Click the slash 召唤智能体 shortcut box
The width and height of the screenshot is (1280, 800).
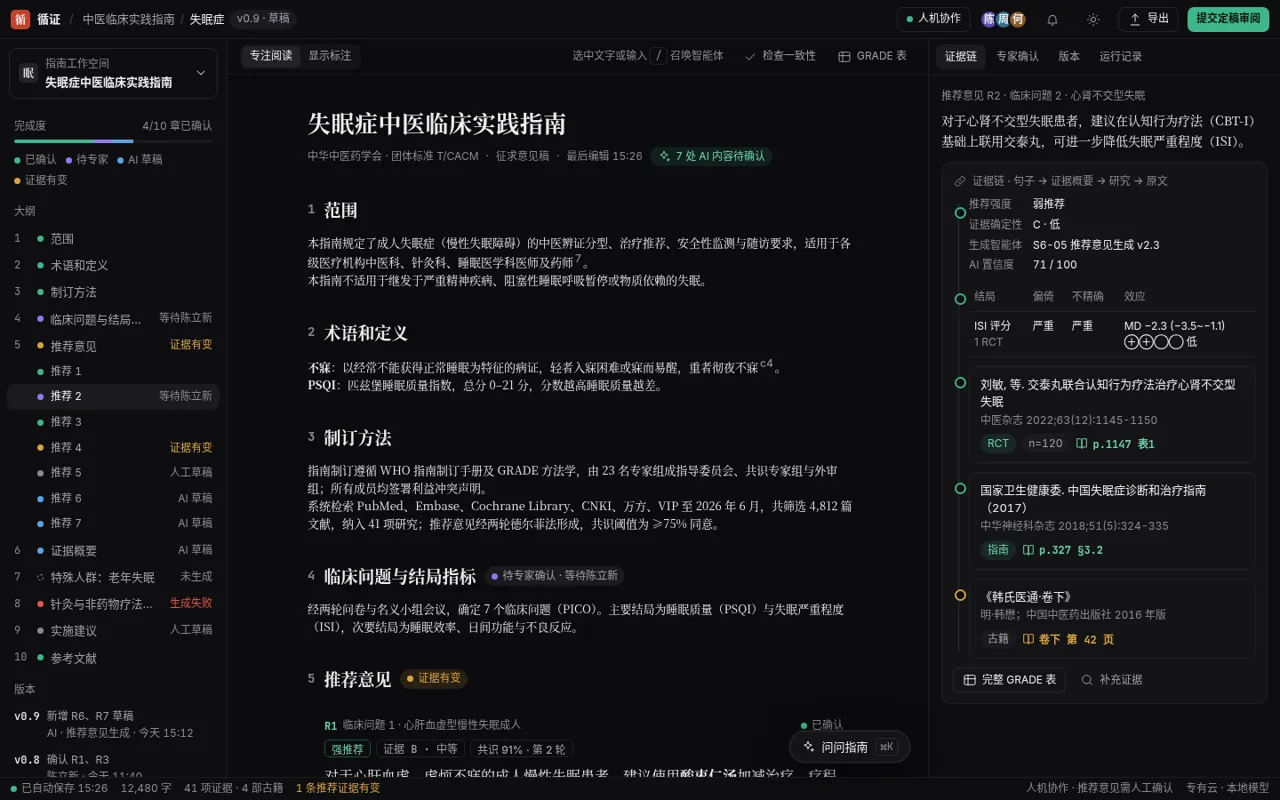[659, 56]
